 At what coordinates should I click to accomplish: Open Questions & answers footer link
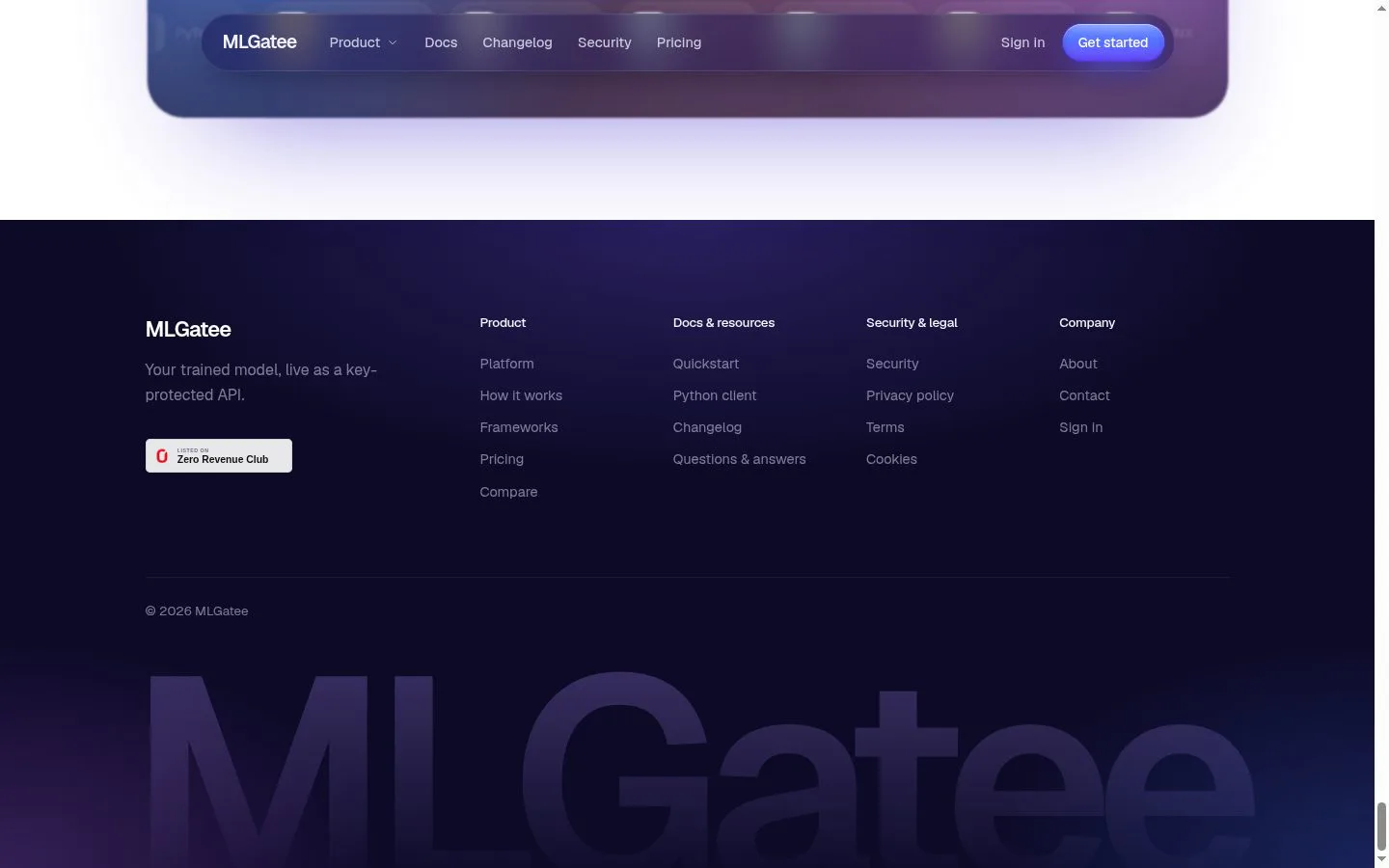tap(739, 459)
